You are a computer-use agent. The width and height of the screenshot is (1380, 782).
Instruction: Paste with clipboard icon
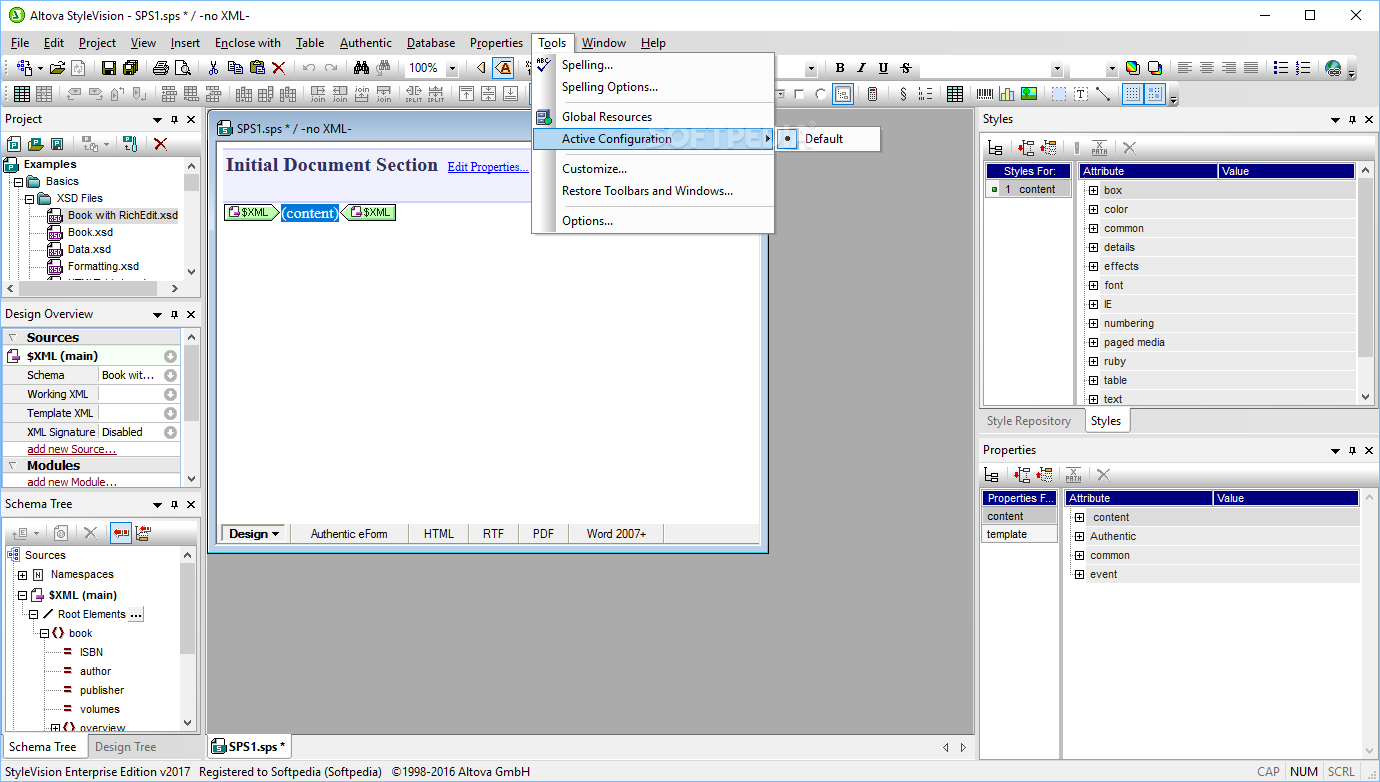click(x=257, y=68)
